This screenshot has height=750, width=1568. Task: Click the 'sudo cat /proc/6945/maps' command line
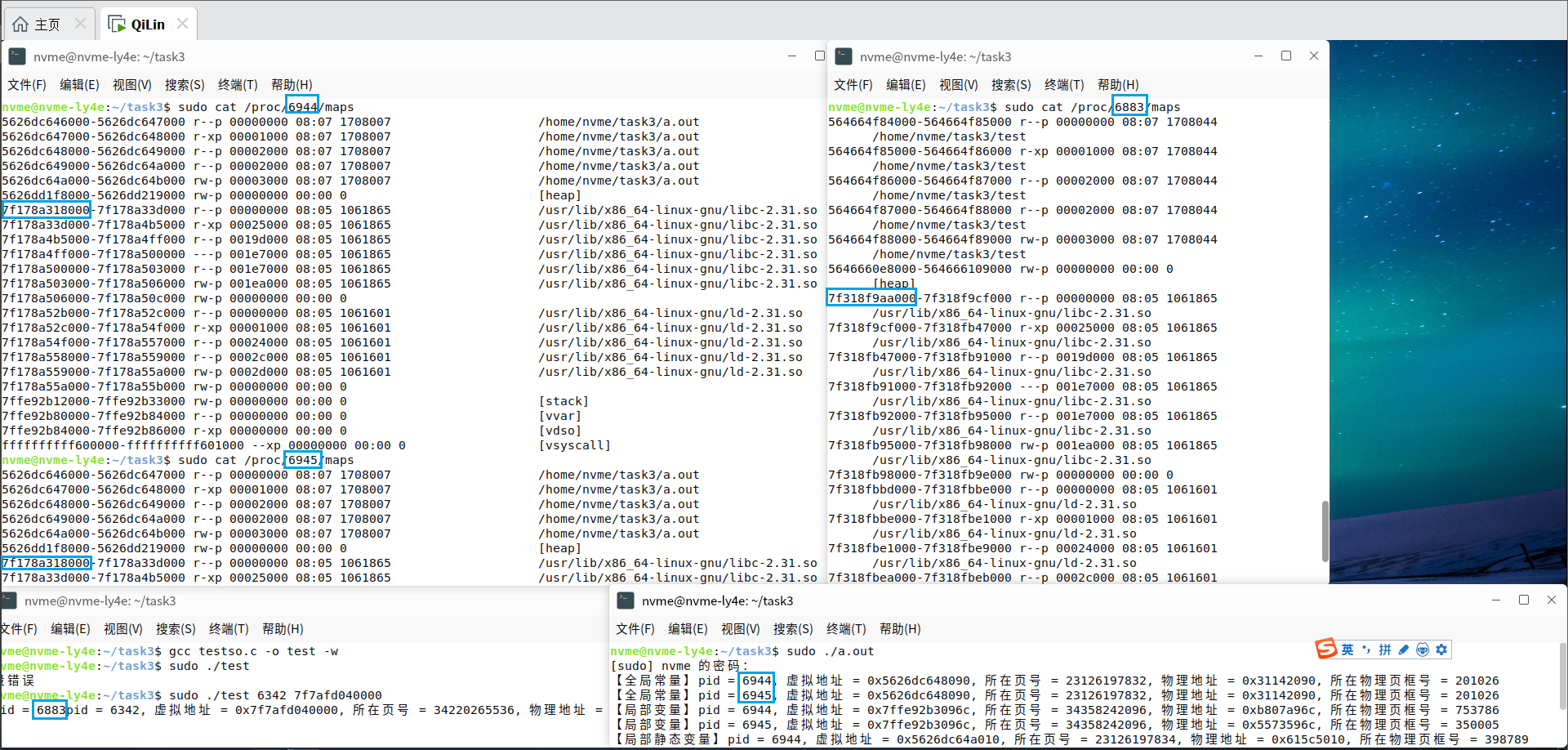pos(178,460)
